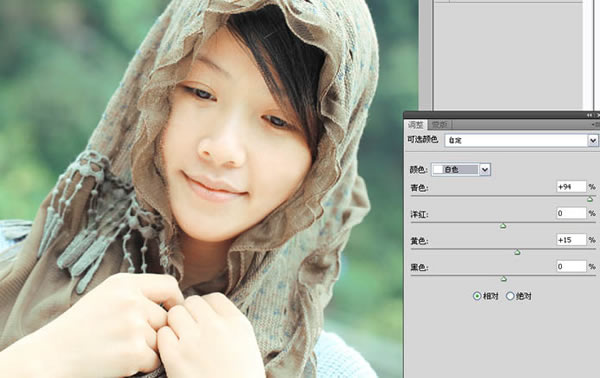Focus the 黑色 value field showing 0
Viewport: 600px width, 378px height.
tap(571, 266)
